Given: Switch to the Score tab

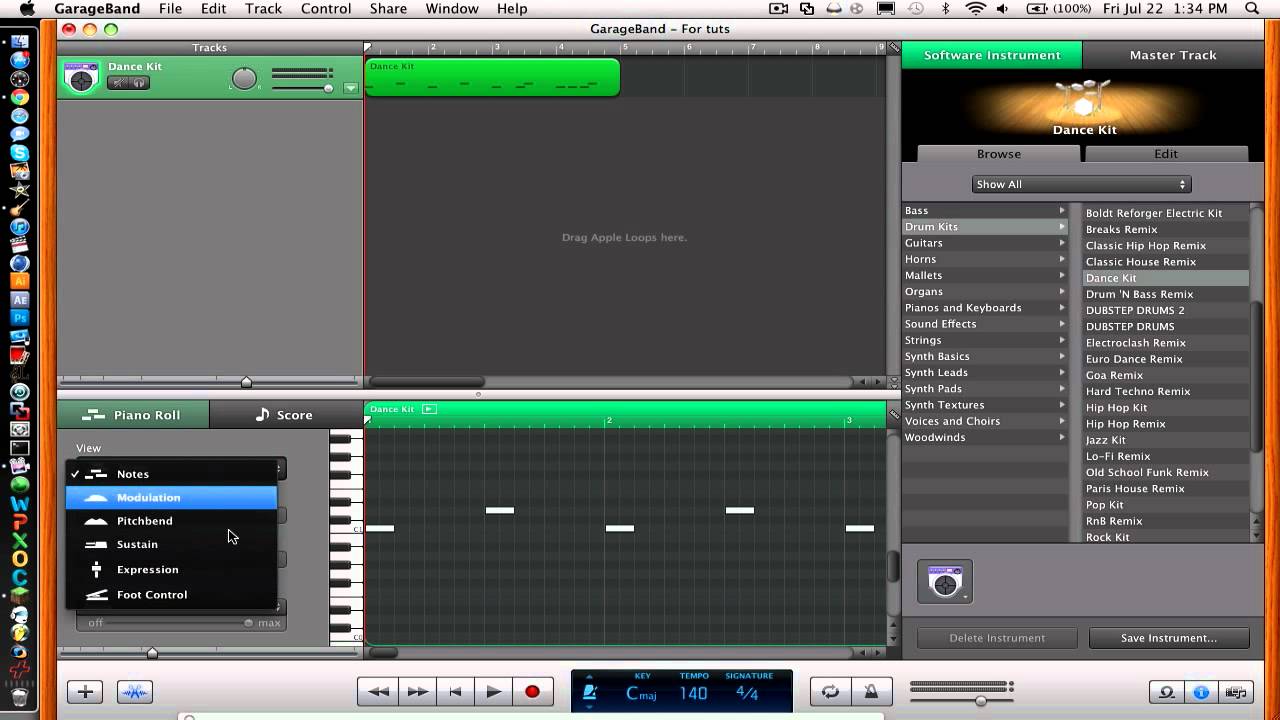Looking at the screenshot, I should (x=285, y=414).
